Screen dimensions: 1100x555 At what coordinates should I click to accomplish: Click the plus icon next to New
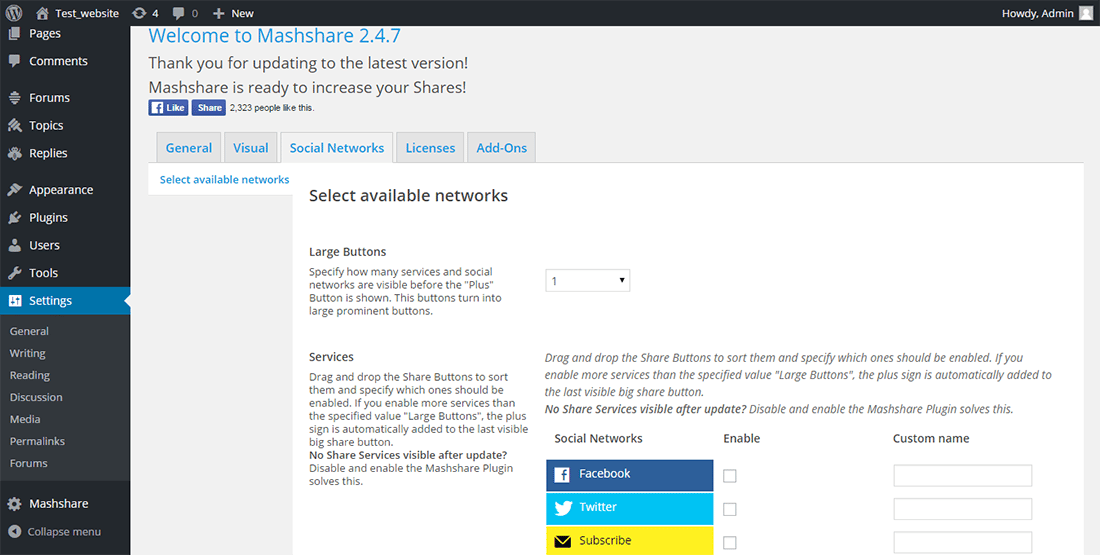tap(218, 13)
